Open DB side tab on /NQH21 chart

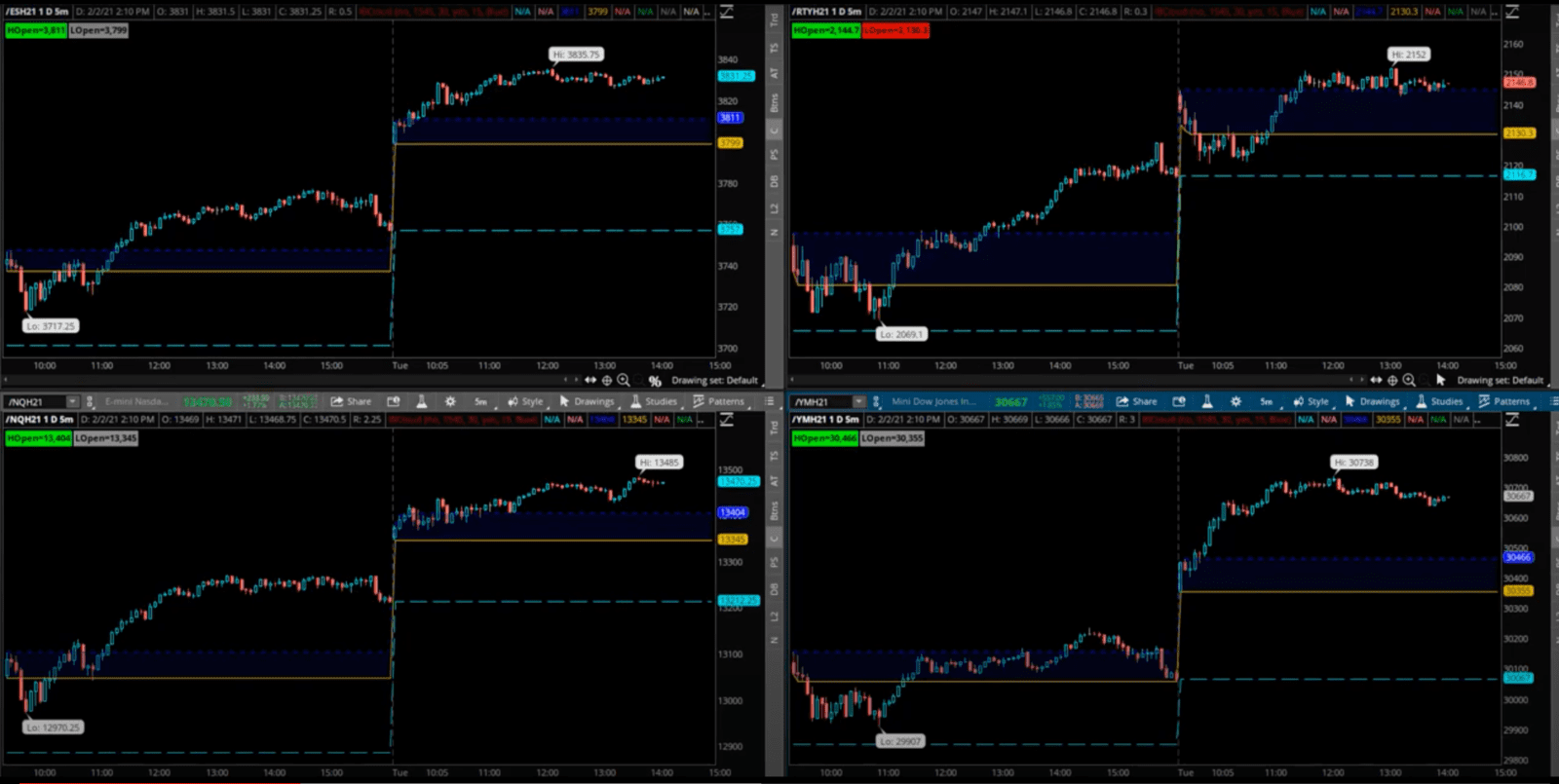pos(775,589)
